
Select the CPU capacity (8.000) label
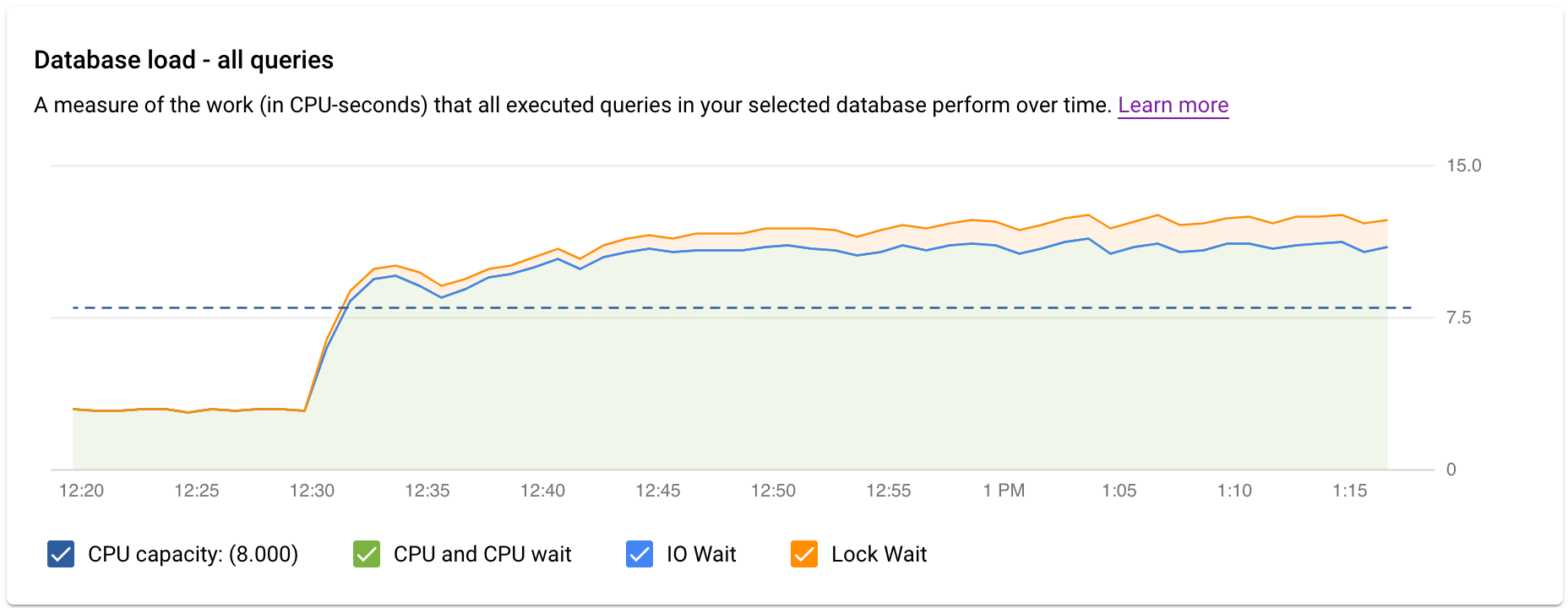tap(193, 555)
